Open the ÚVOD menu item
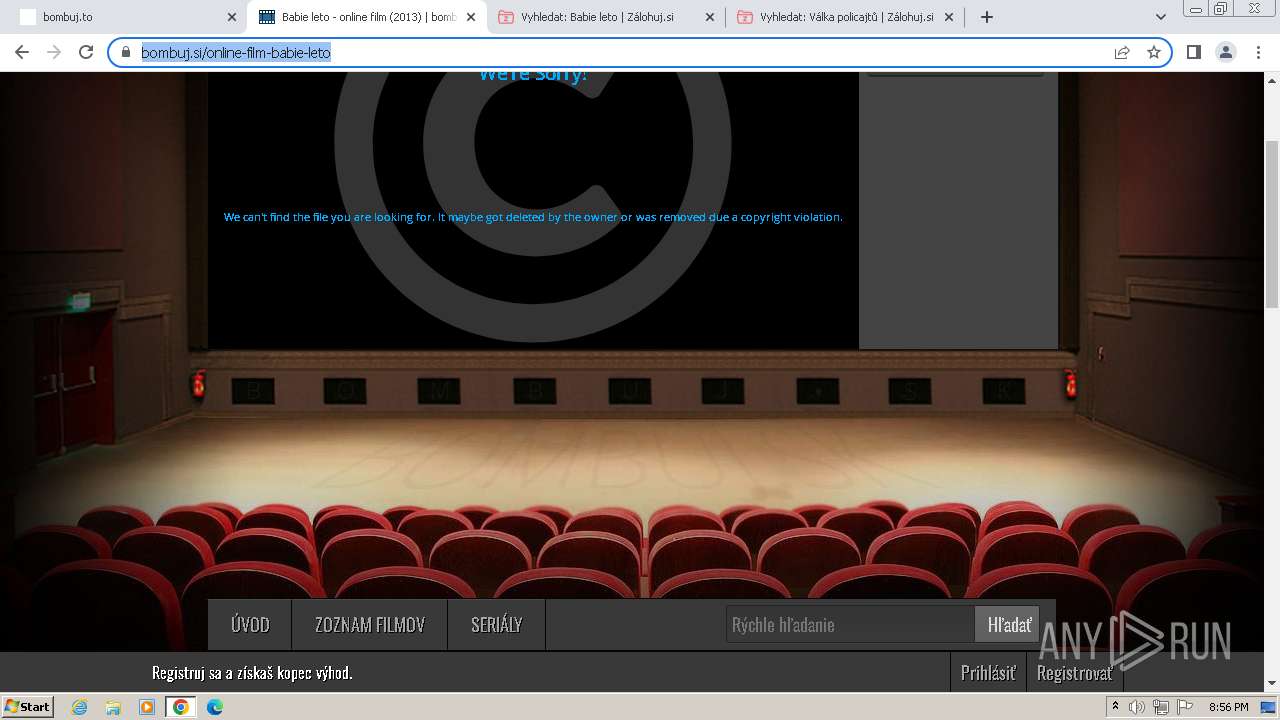 click(250, 625)
